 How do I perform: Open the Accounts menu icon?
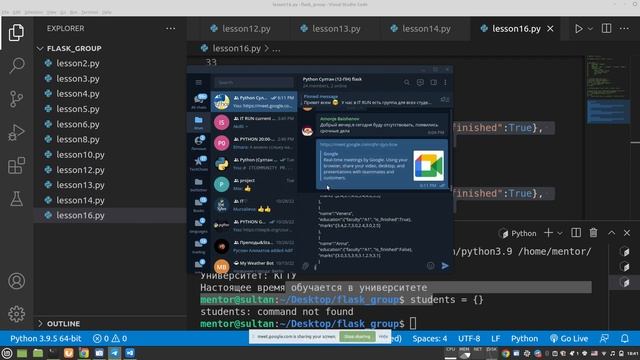(x=16, y=281)
